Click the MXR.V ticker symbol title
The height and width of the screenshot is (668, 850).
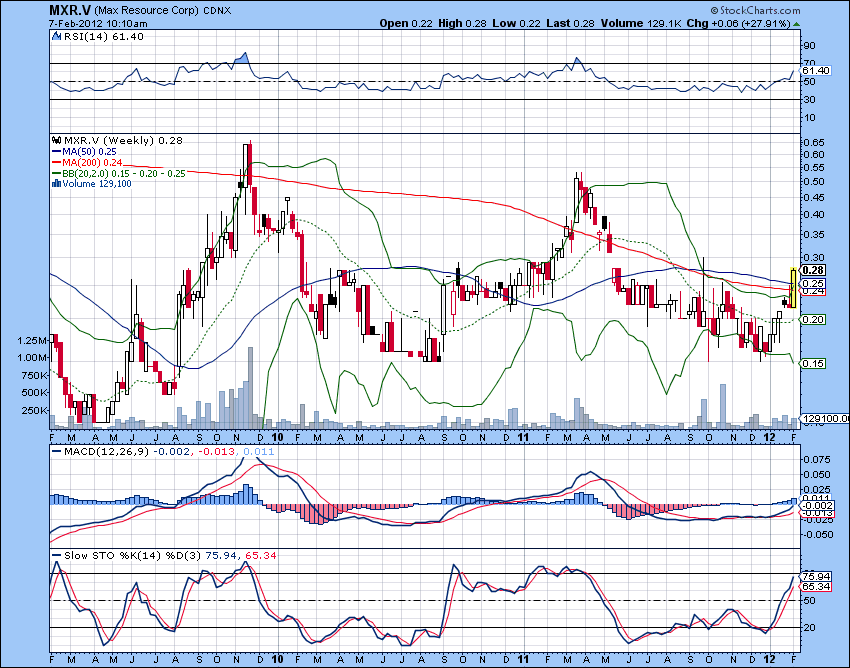[x=70, y=10]
